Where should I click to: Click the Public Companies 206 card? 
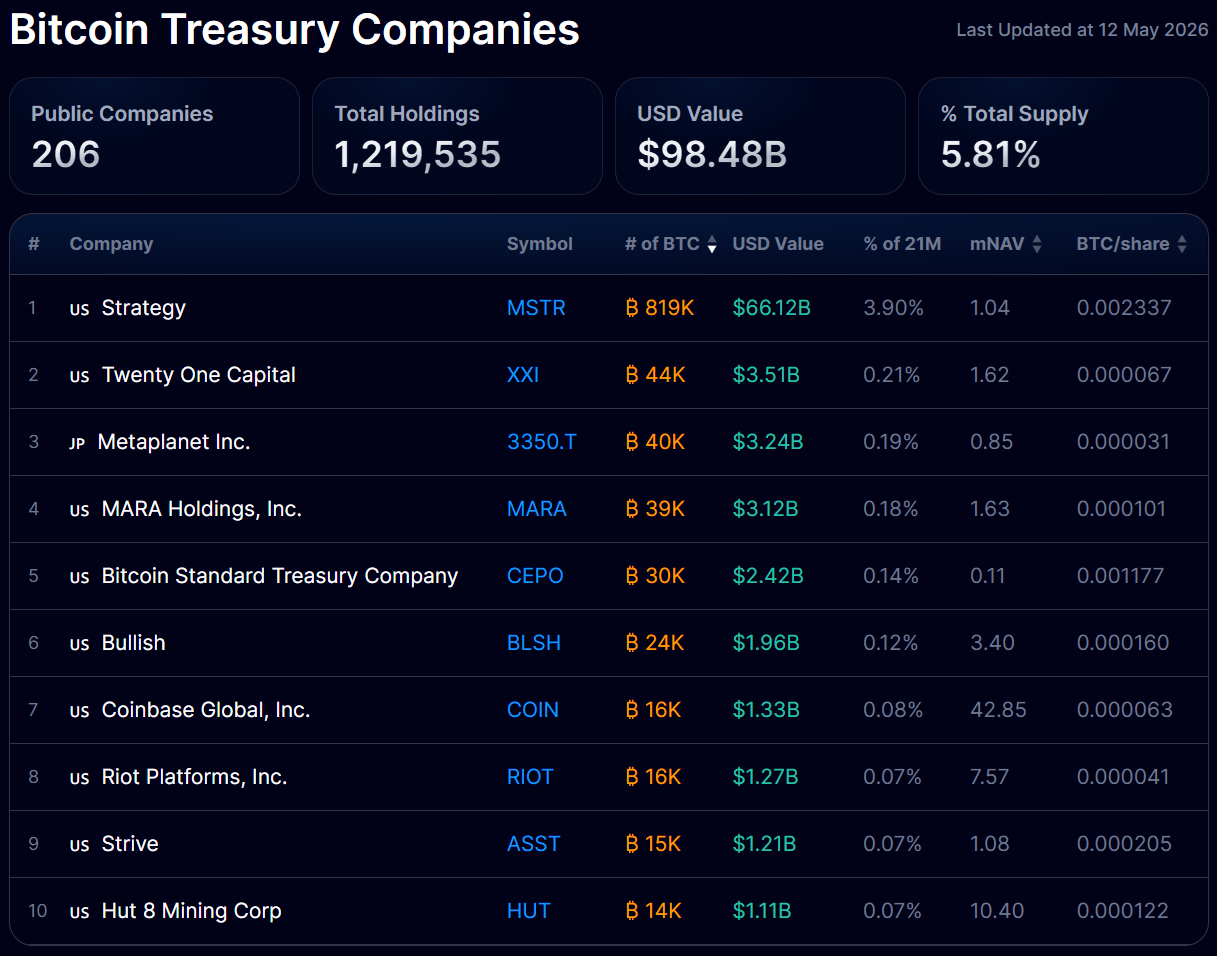point(155,136)
